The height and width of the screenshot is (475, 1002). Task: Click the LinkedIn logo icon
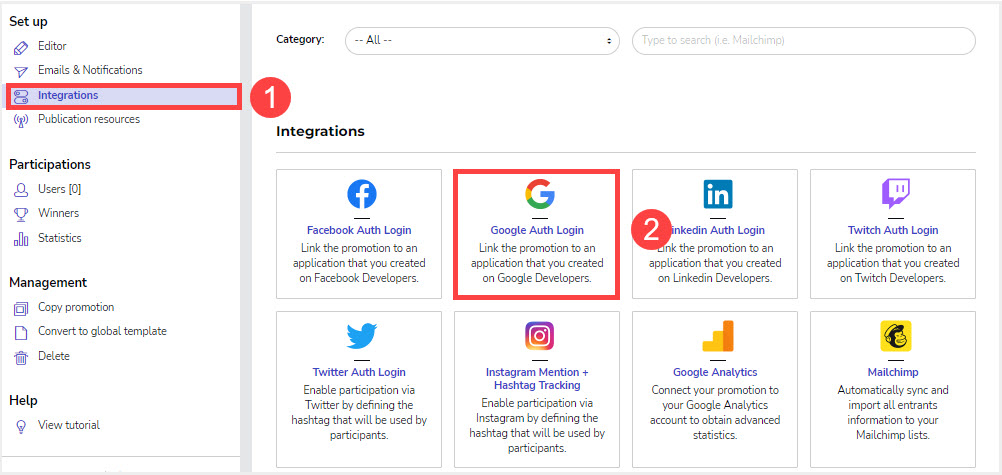tap(718, 194)
